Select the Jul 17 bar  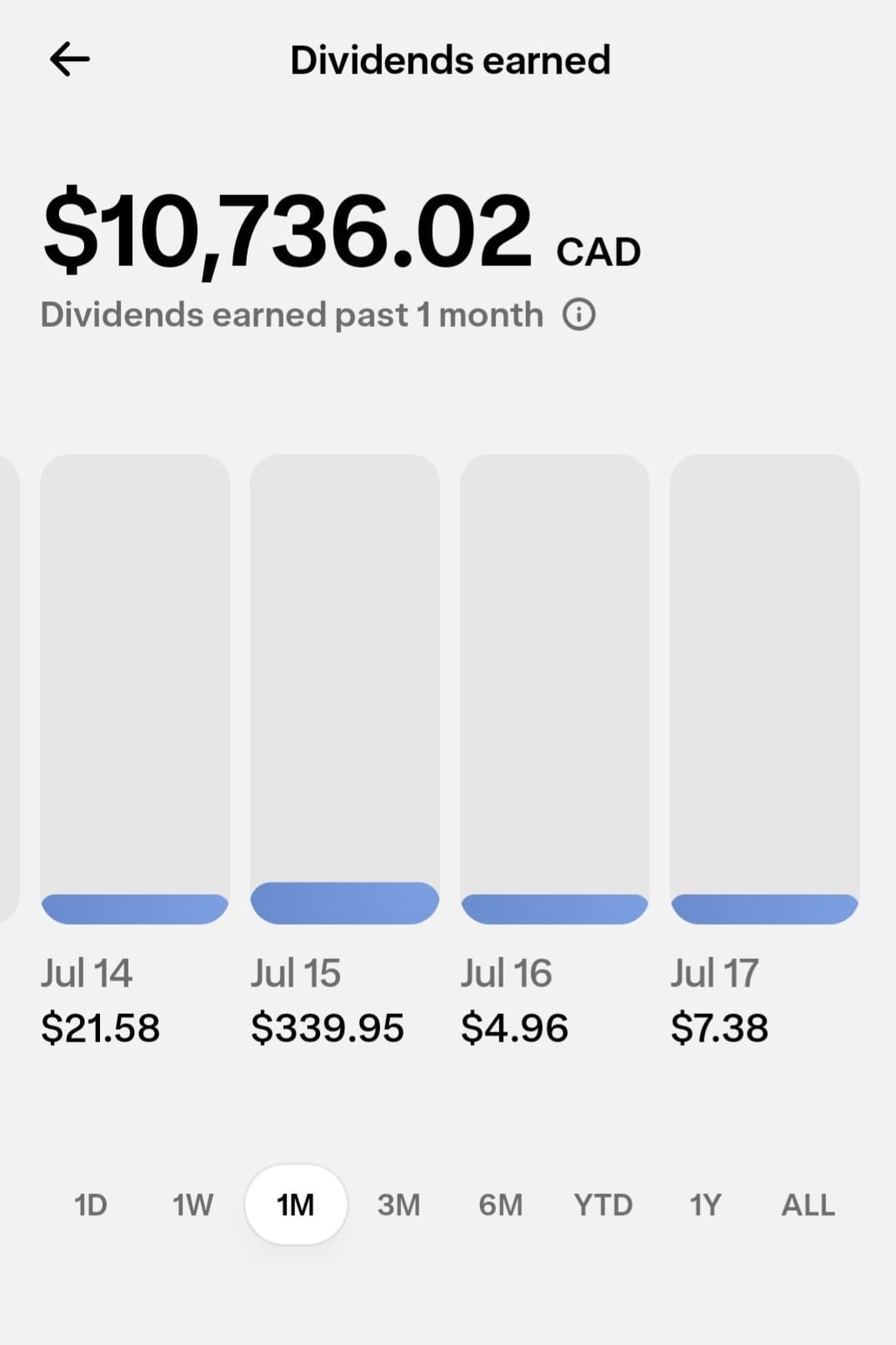765,689
